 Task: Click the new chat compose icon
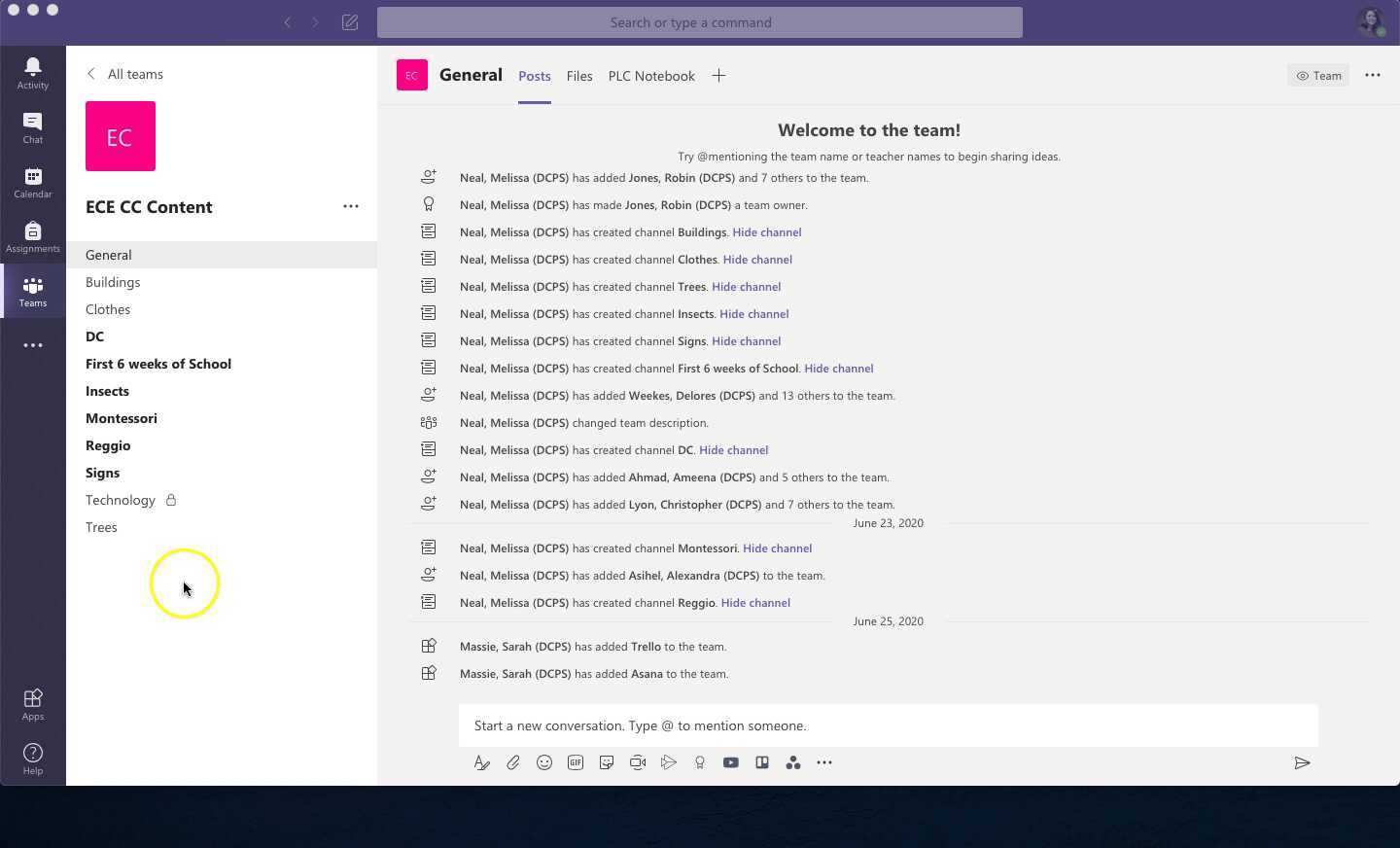pyautogui.click(x=350, y=22)
